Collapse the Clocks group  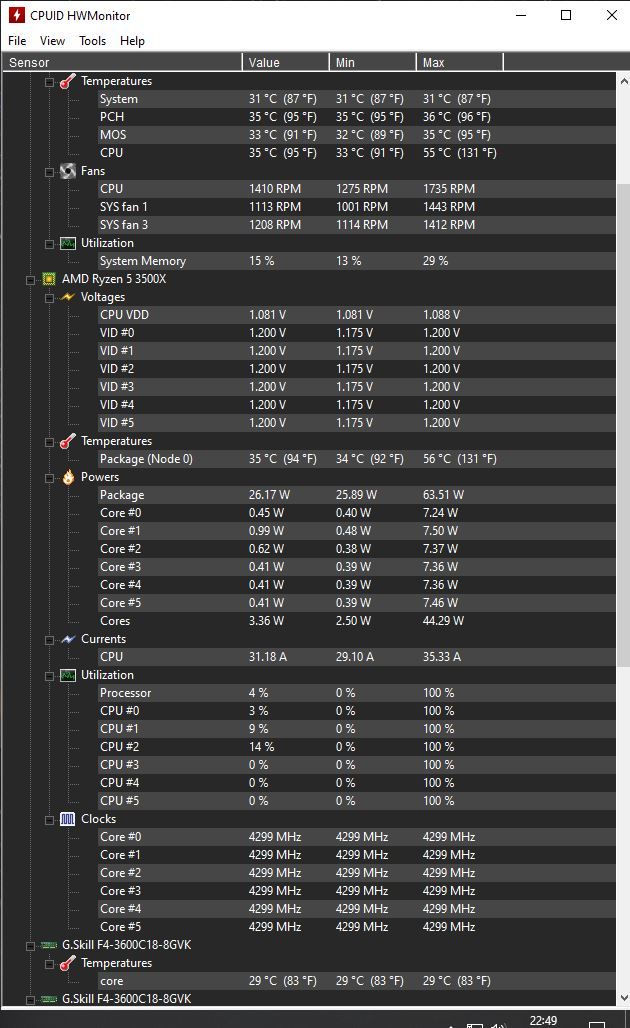[49, 820]
